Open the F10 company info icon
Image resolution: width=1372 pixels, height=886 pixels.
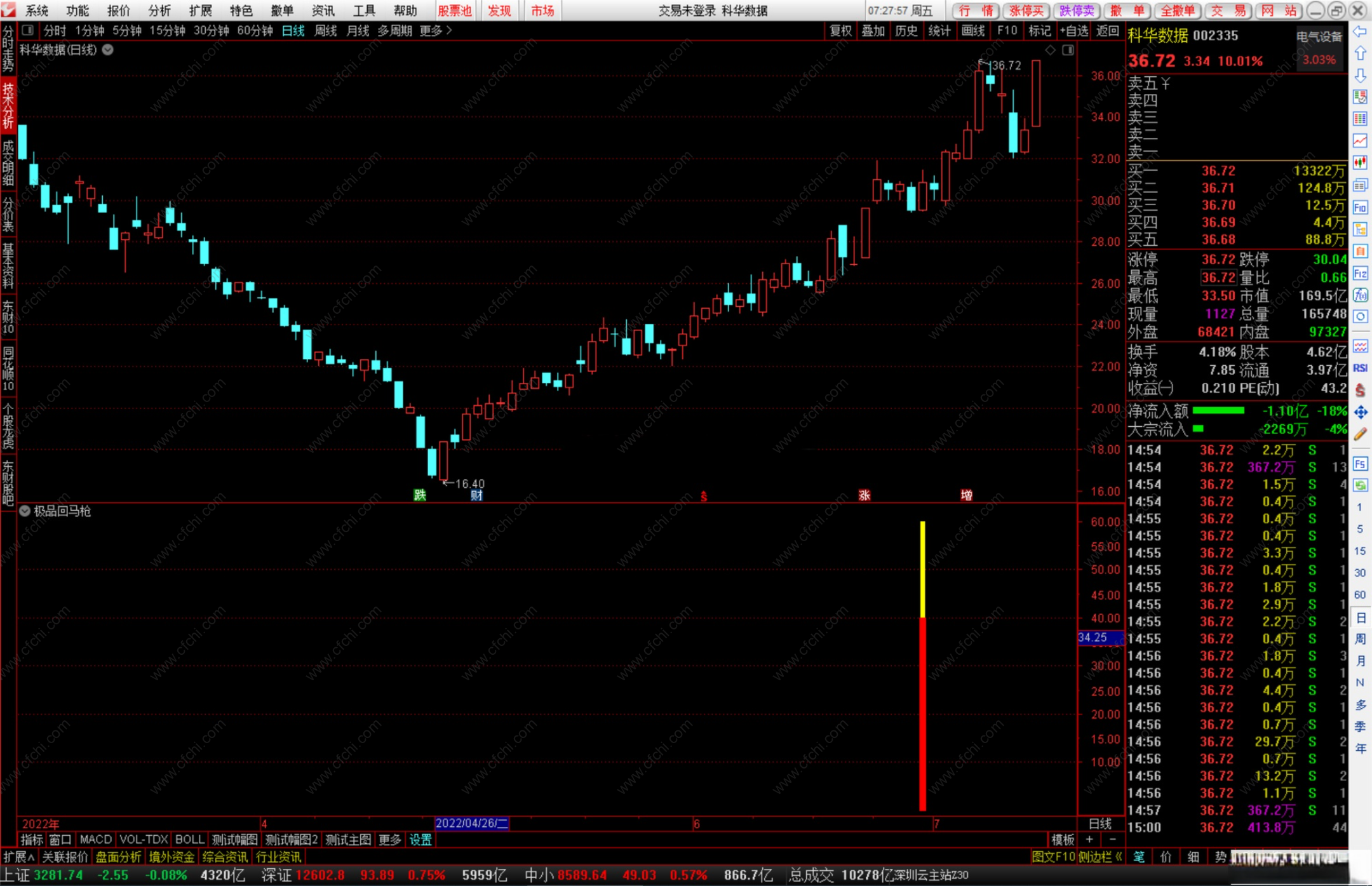click(1360, 208)
